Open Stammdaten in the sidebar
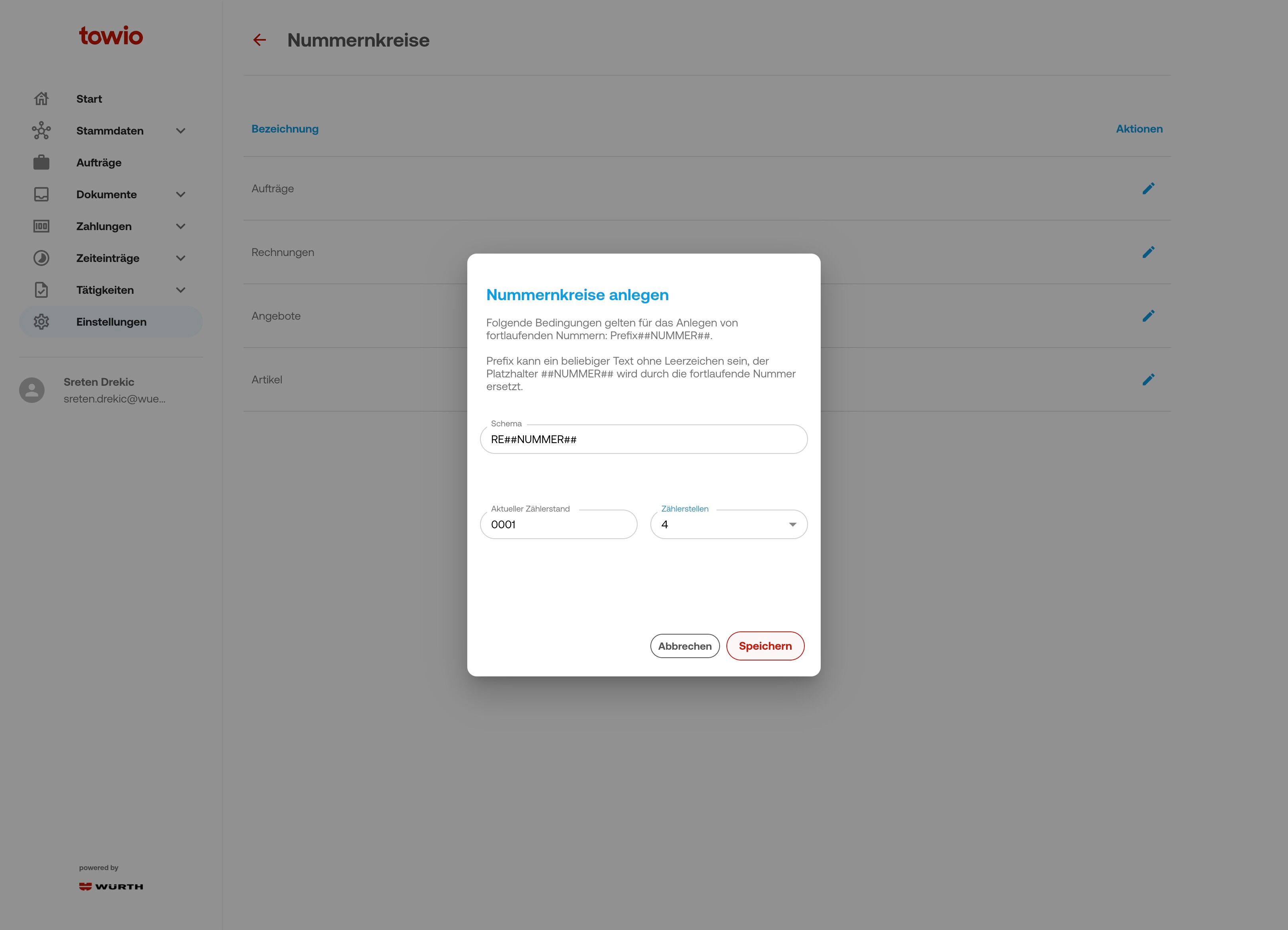The height and width of the screenshot is (930, 1288). pos(111,131)
